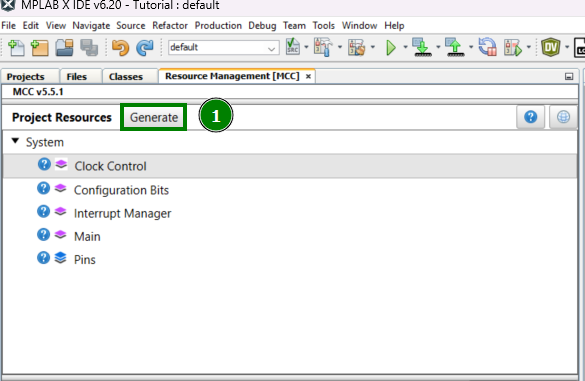Open the Production menu
The image size is (585, 381).
(x=218, y=26)
